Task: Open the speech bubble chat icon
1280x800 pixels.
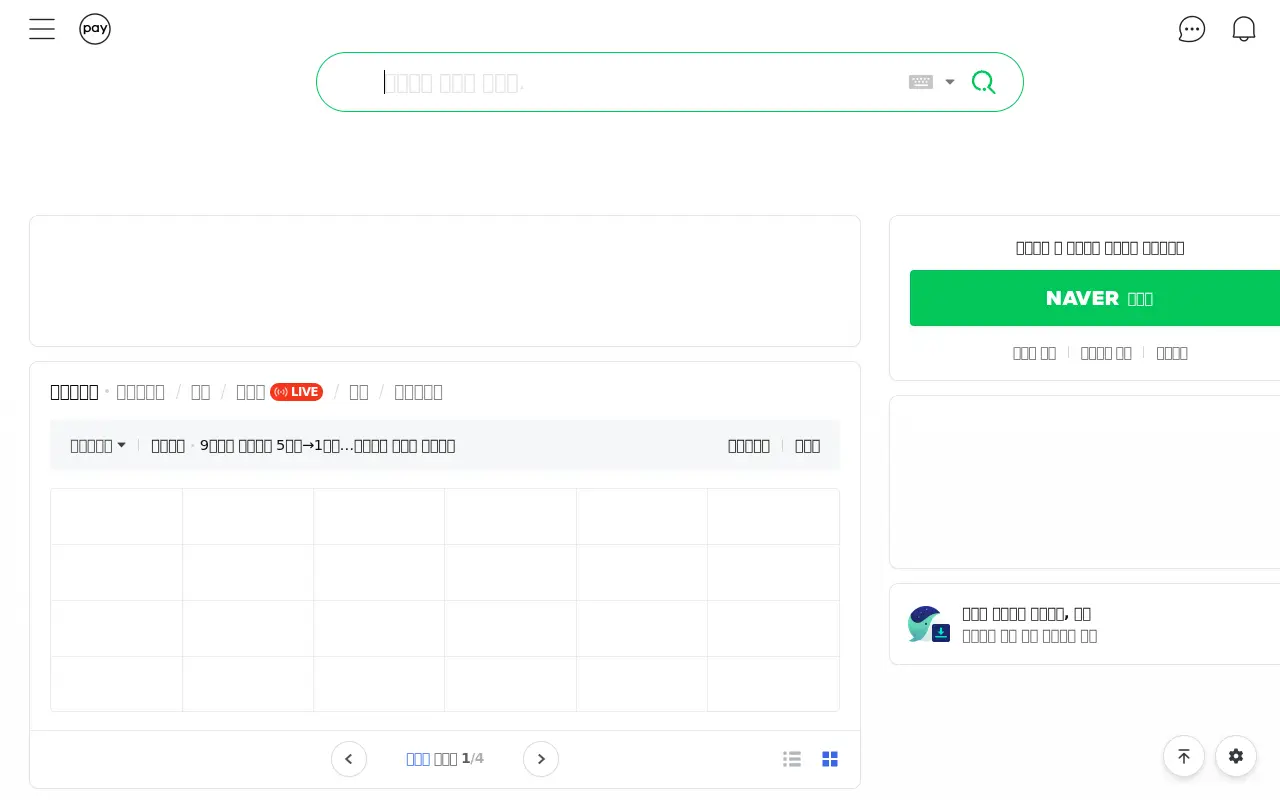Action: (x=1192, y=29)
